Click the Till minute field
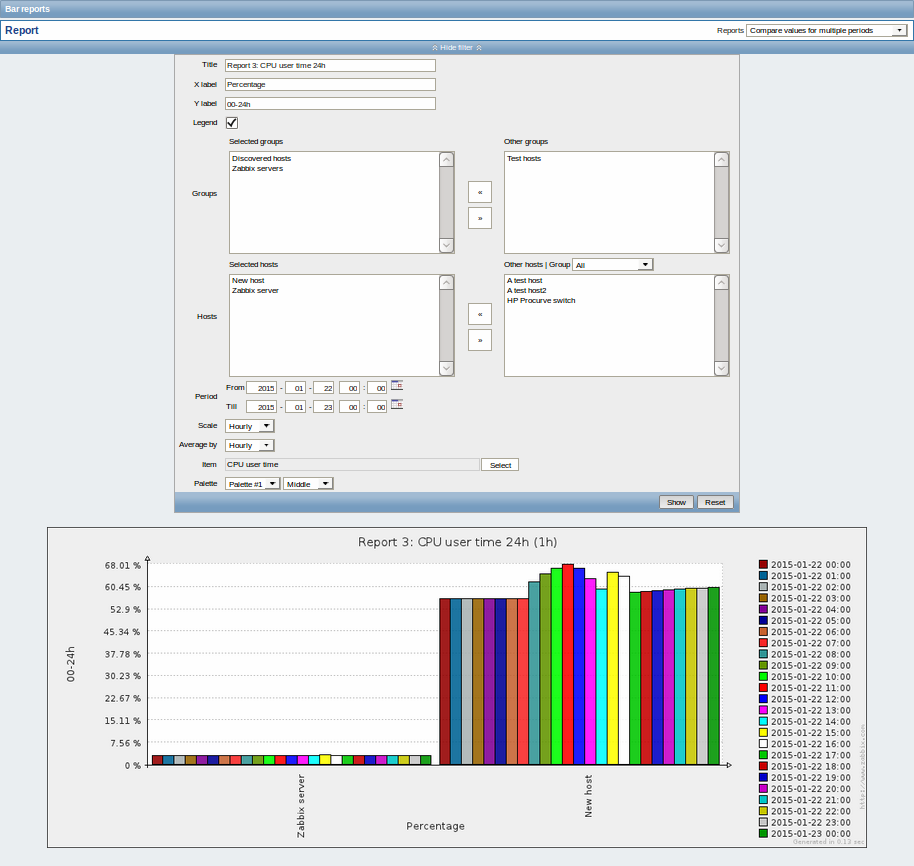The image size is (914, 866). [x=377, y=407]
